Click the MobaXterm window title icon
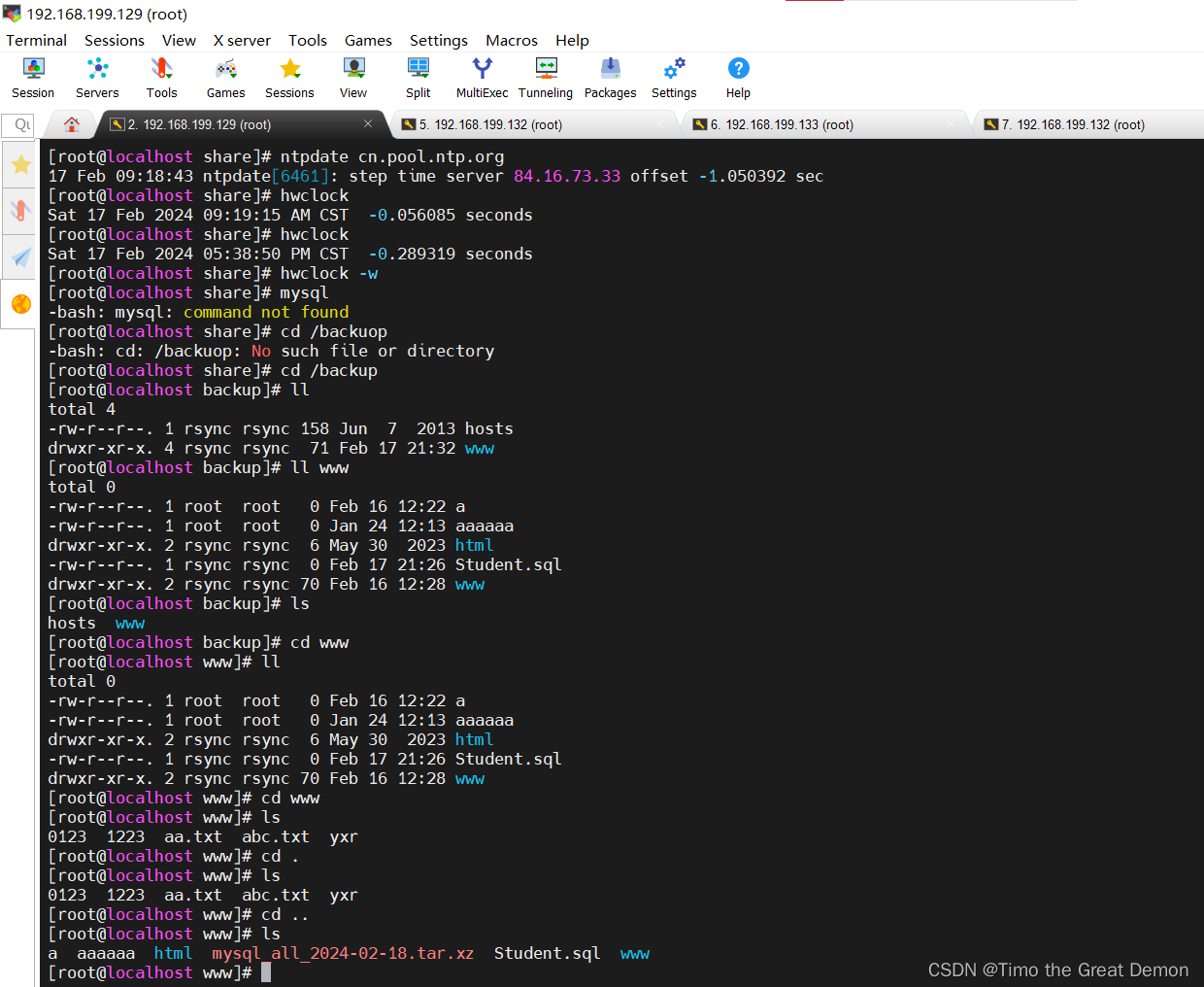The width and height of the screenshot is (1204, 987). click(12, 14)
